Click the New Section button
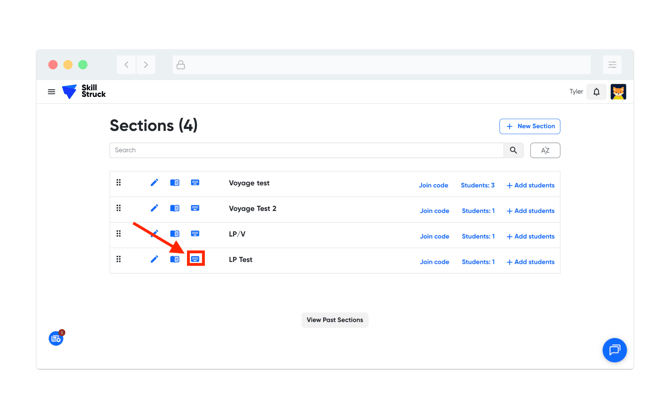The height and width of the screenshot is (418, 670). click(x=530, y=126)
